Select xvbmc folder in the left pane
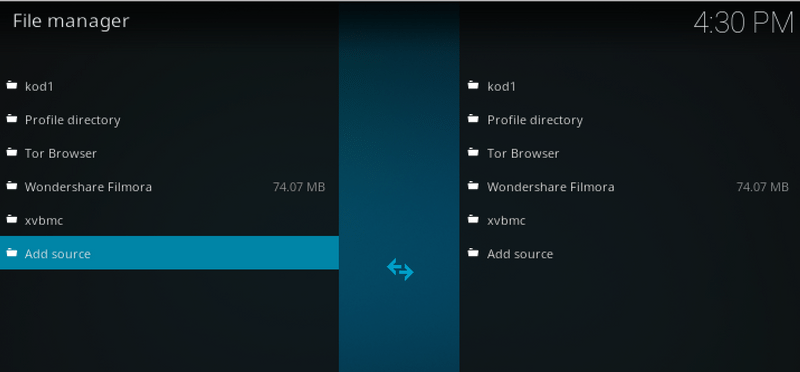The image size is (800, 372). tap(169, 220)
